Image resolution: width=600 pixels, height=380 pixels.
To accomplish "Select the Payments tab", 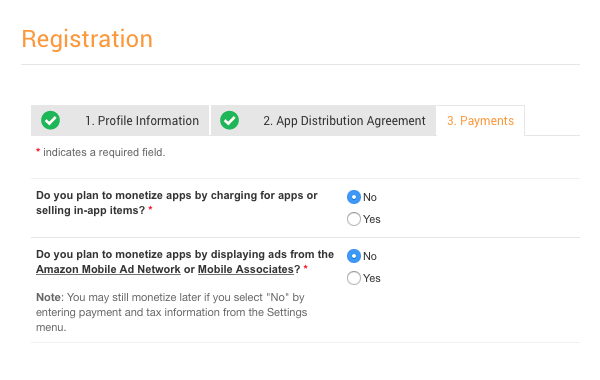I will point(480,121).
